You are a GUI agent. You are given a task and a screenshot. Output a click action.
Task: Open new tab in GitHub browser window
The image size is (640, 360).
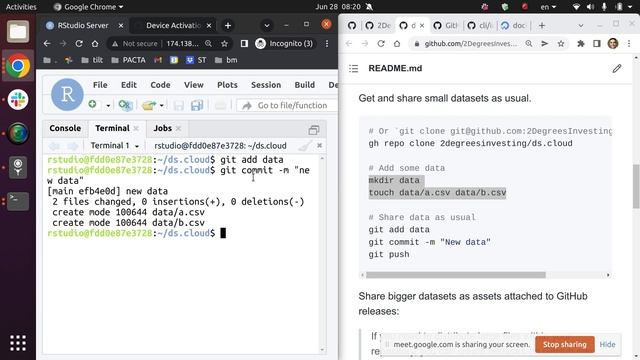(542, 25)
